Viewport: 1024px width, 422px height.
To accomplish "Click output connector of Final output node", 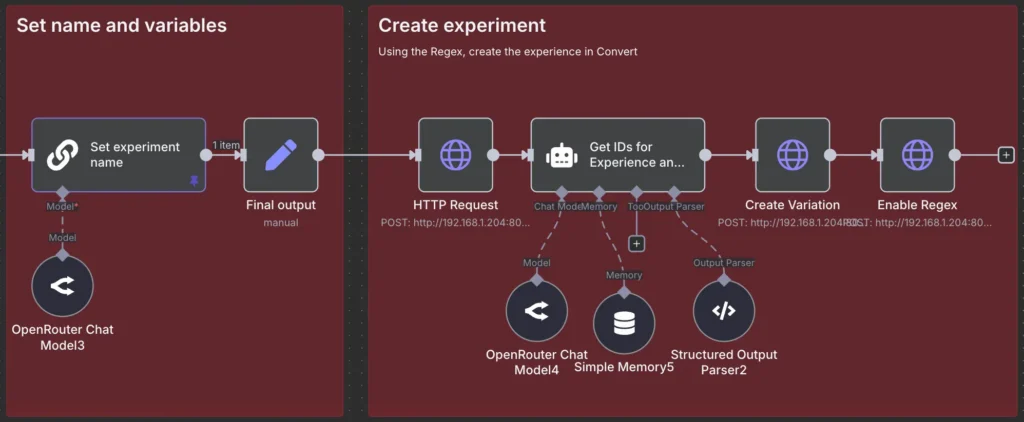I will click(x=318, y=155).
